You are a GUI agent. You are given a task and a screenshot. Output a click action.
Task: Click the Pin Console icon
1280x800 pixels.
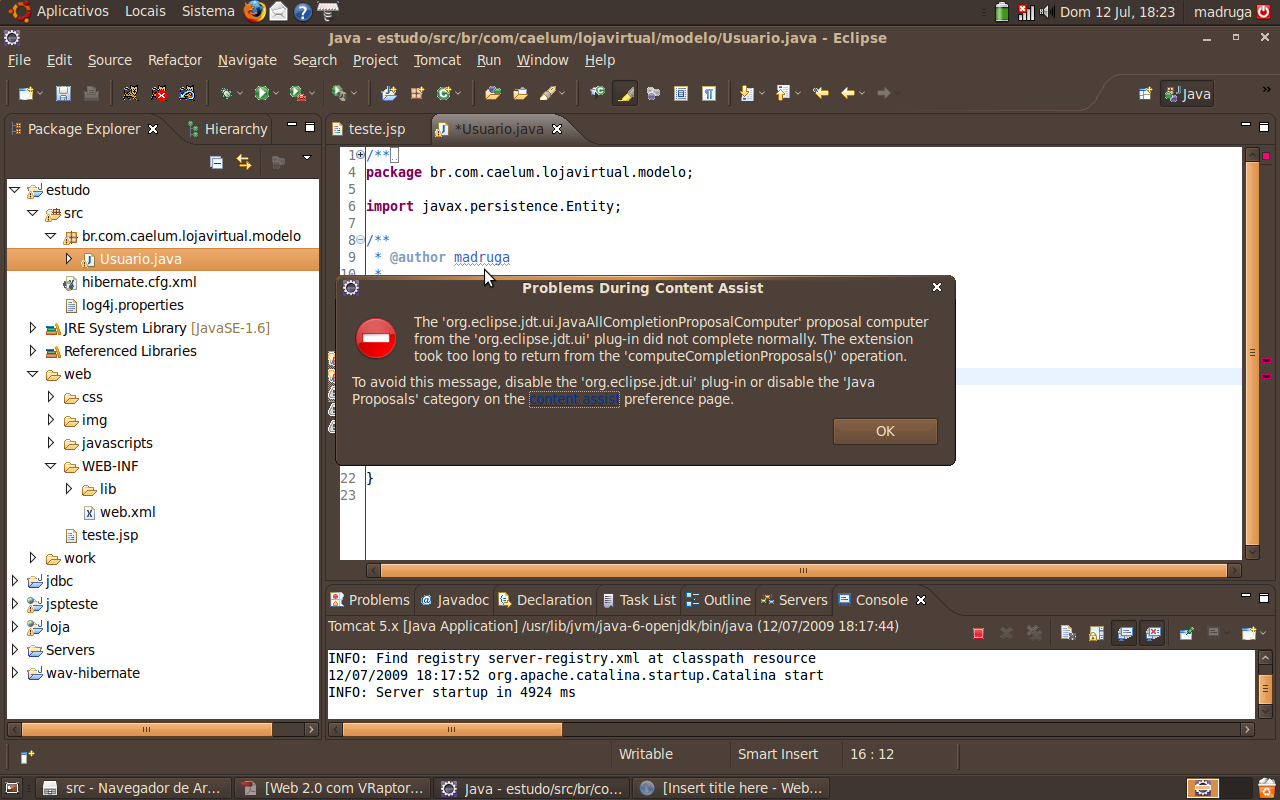[1186, 633]
